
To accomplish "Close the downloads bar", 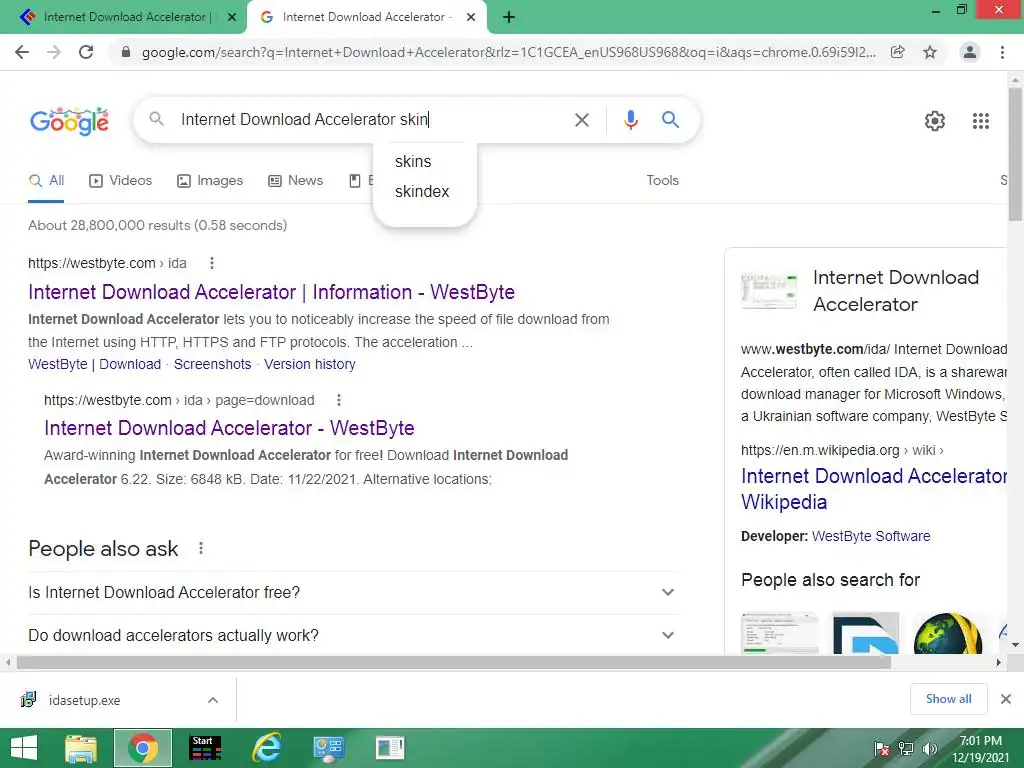I will point(1006,699).
